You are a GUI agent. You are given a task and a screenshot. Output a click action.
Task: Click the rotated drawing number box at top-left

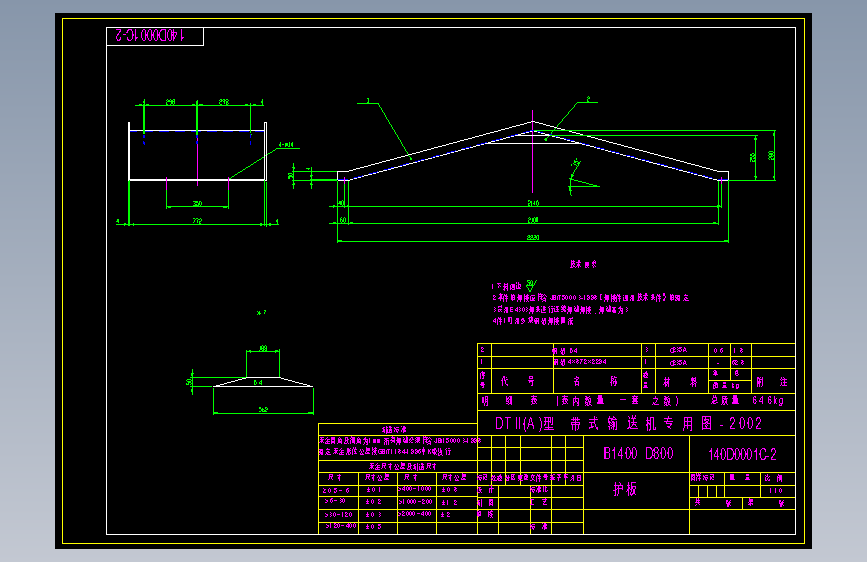point(155,36)
